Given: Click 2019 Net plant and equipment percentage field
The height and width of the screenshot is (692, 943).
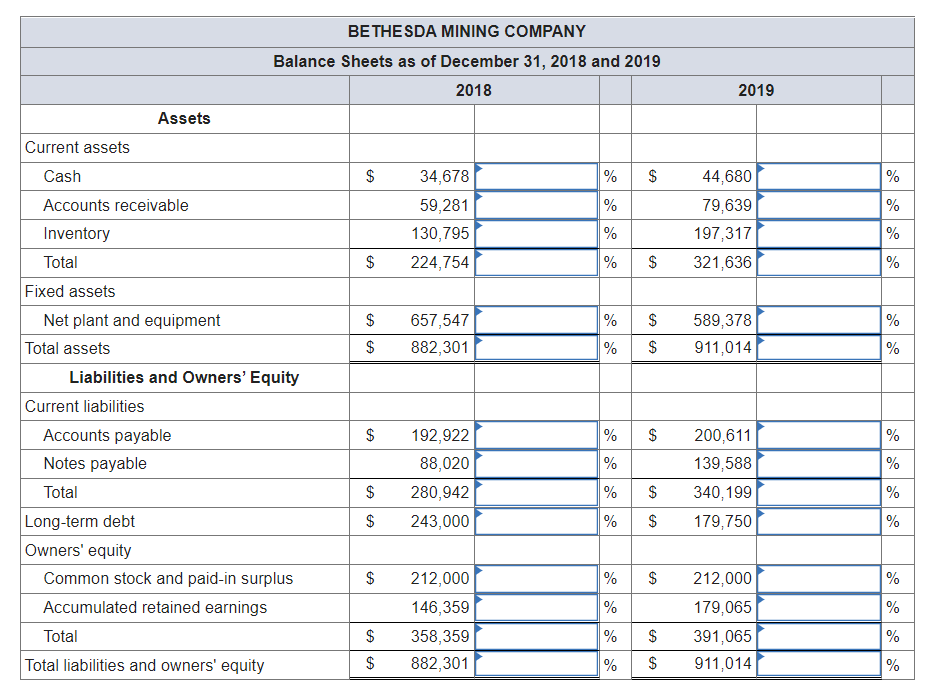Looking at the screenshot, I should click(819, 320).
